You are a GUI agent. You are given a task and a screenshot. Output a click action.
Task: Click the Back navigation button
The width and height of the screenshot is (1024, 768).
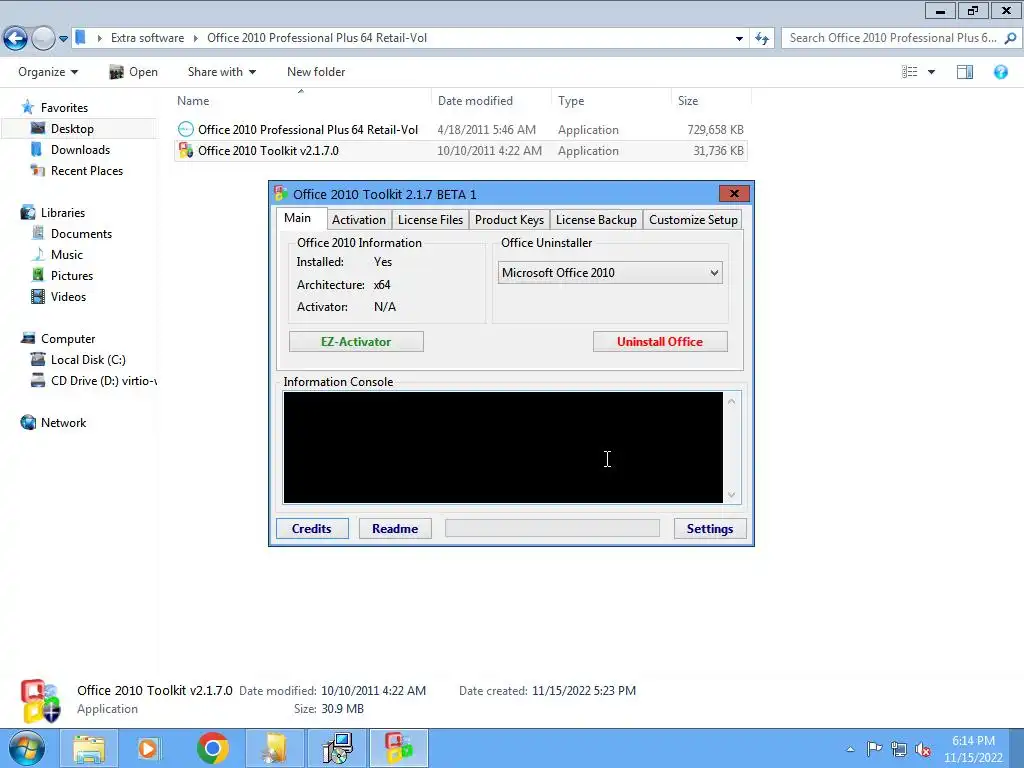[x=16, y=39]
